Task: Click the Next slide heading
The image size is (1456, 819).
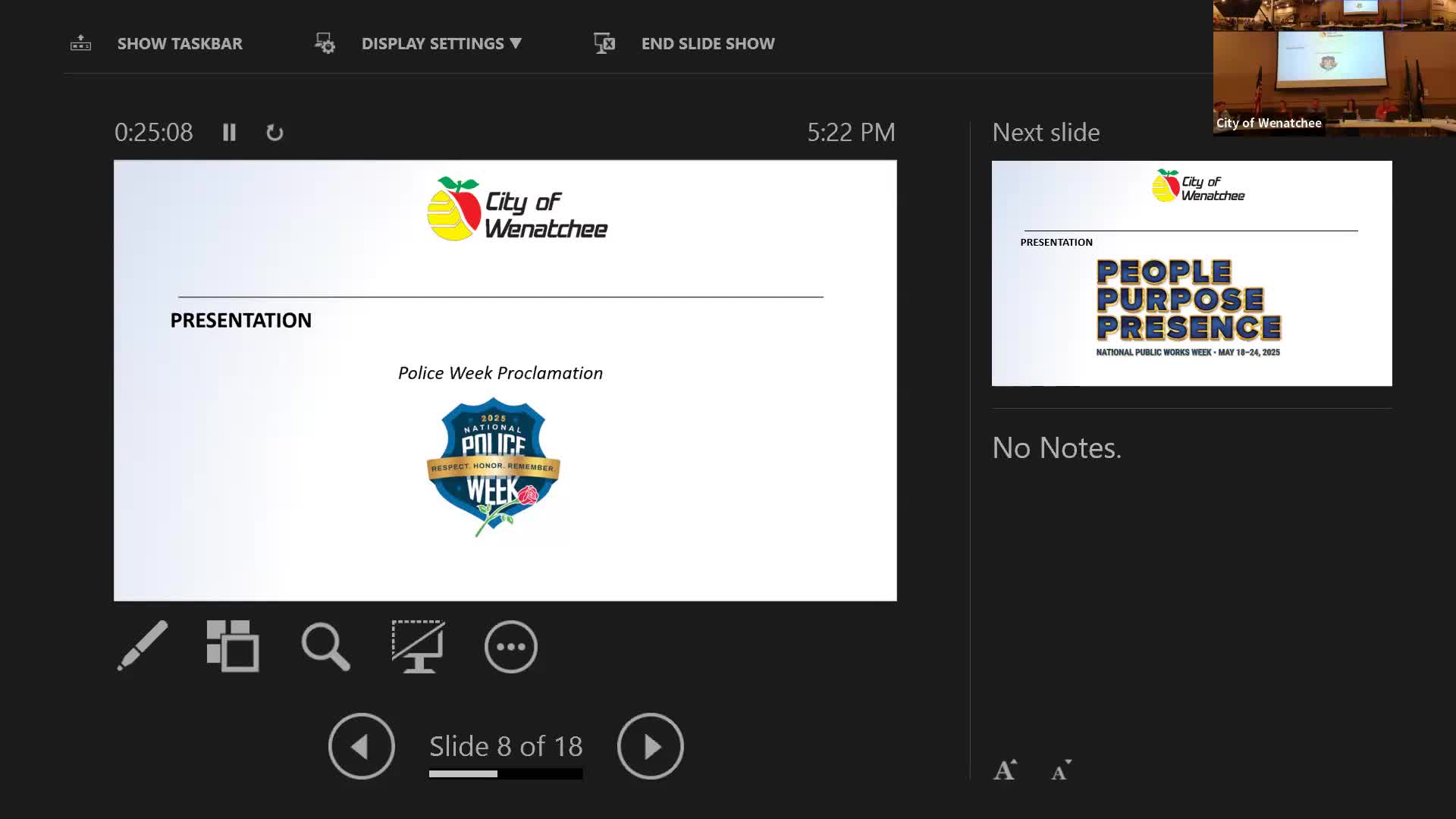Action: [1046, 133]
